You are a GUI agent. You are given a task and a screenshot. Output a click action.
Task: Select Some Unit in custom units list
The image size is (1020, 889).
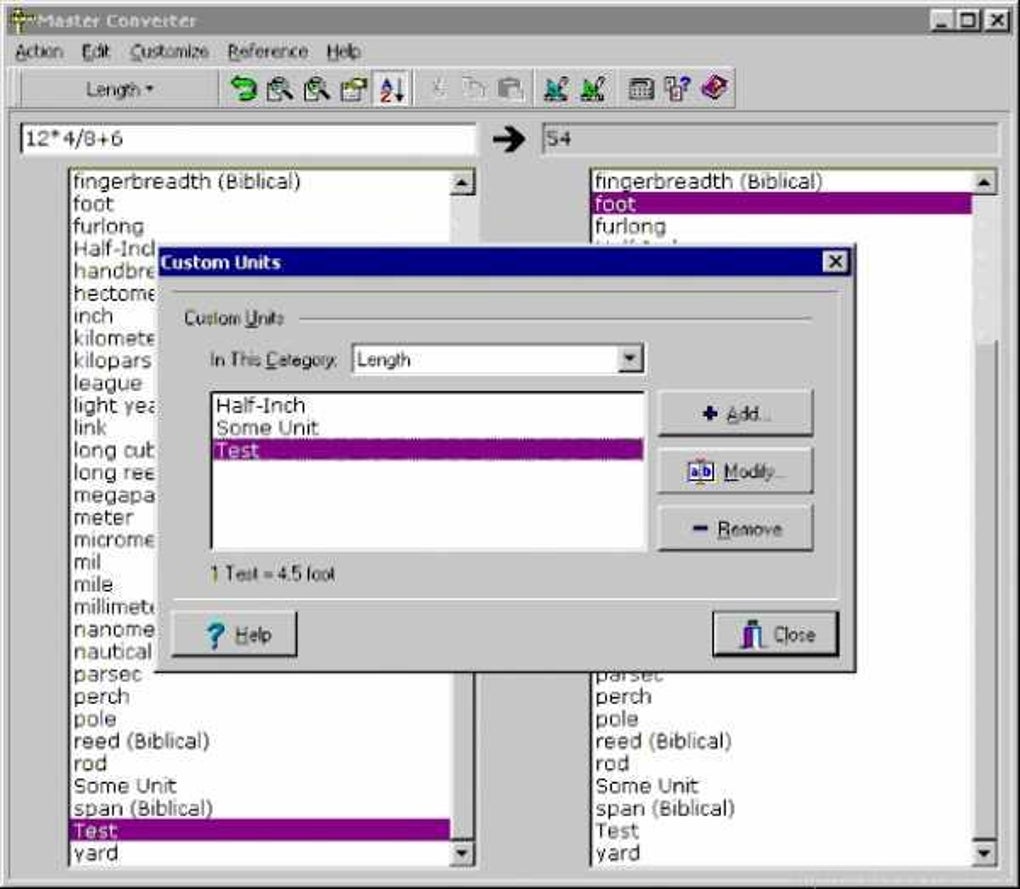428,428
